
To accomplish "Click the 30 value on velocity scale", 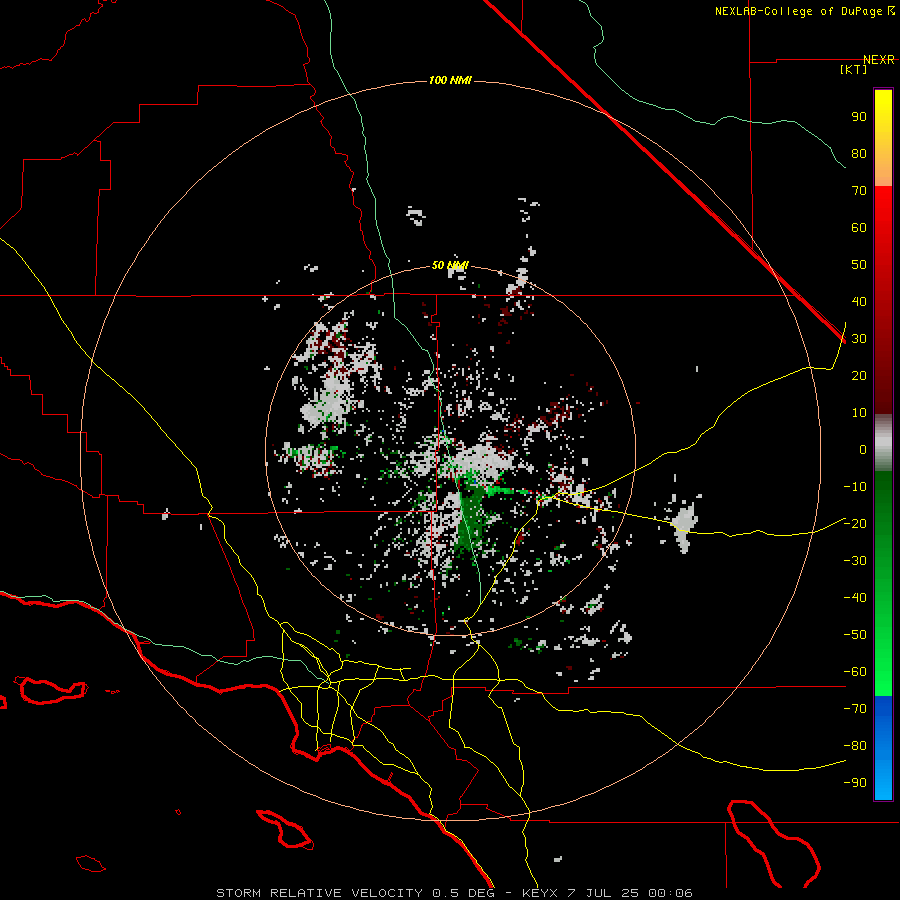I will [x=859, y=339].
